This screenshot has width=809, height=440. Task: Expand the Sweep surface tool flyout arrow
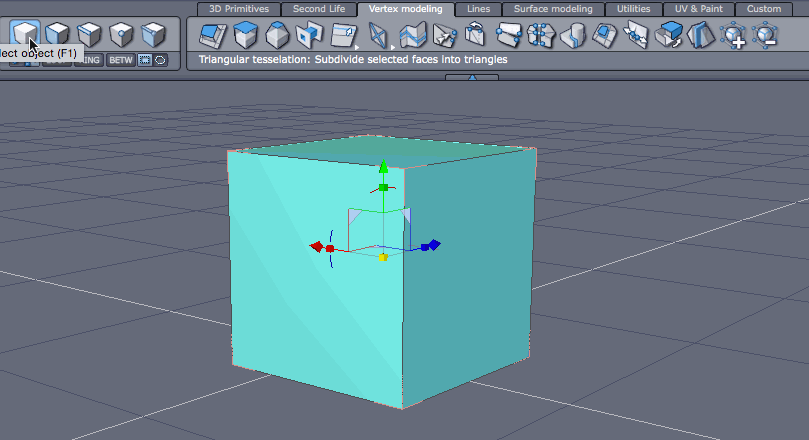point(357,47)
